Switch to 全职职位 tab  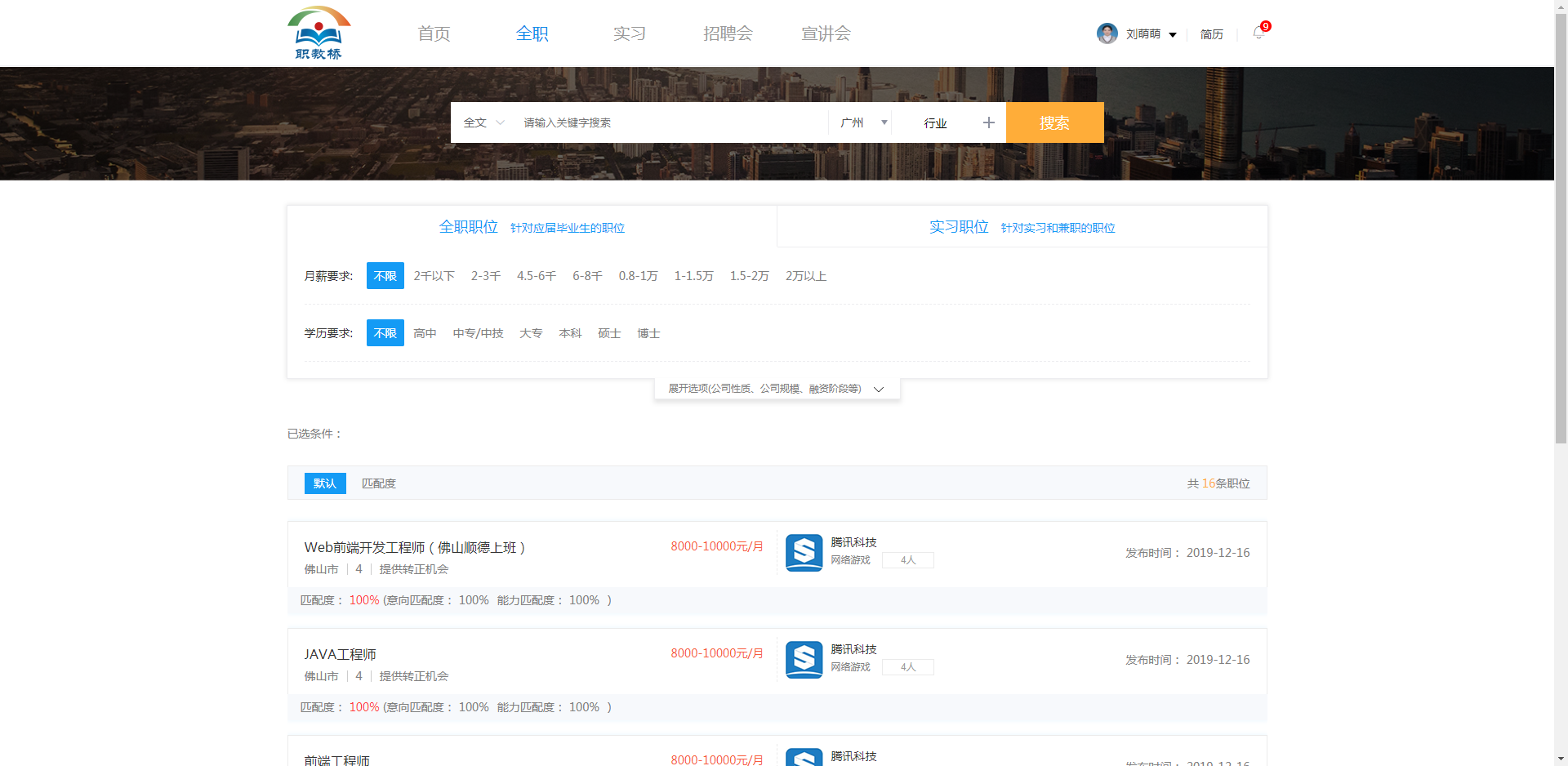[532, 227]
